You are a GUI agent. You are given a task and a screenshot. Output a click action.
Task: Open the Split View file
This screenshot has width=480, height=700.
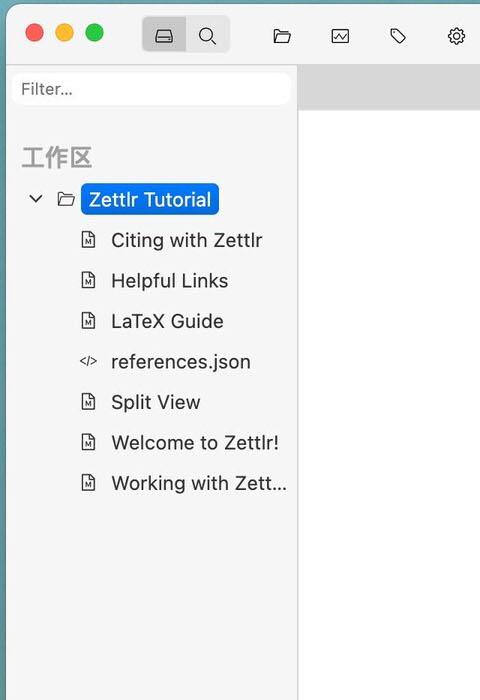point(156,402)
